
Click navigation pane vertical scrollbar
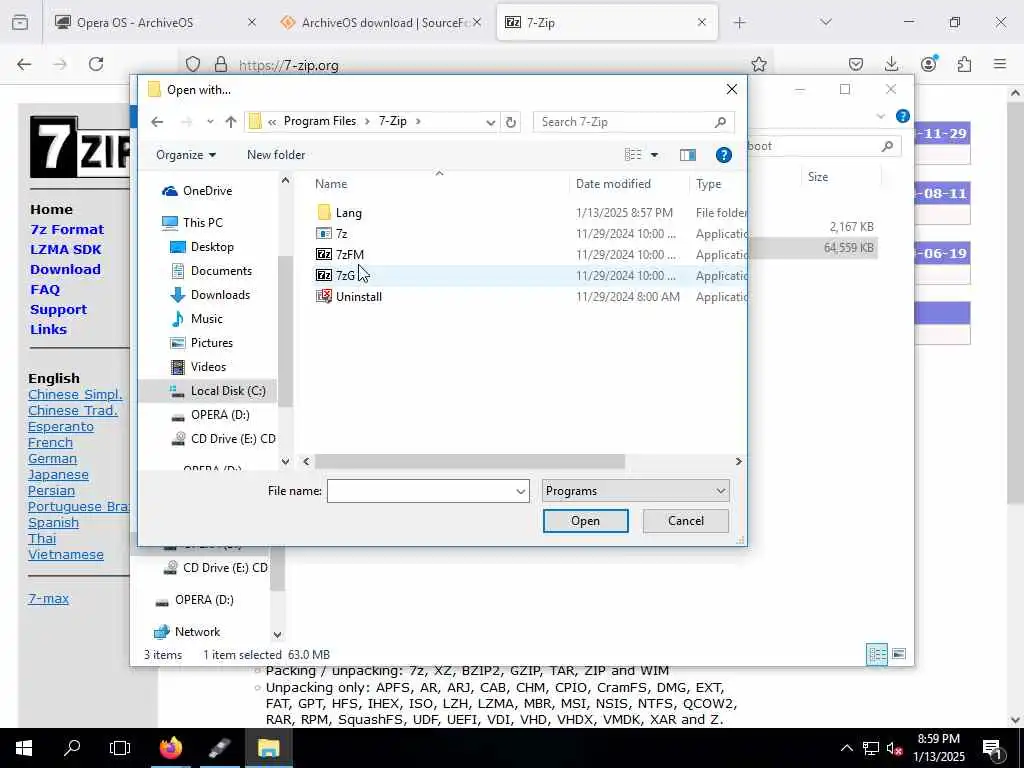tap(285, 331)
